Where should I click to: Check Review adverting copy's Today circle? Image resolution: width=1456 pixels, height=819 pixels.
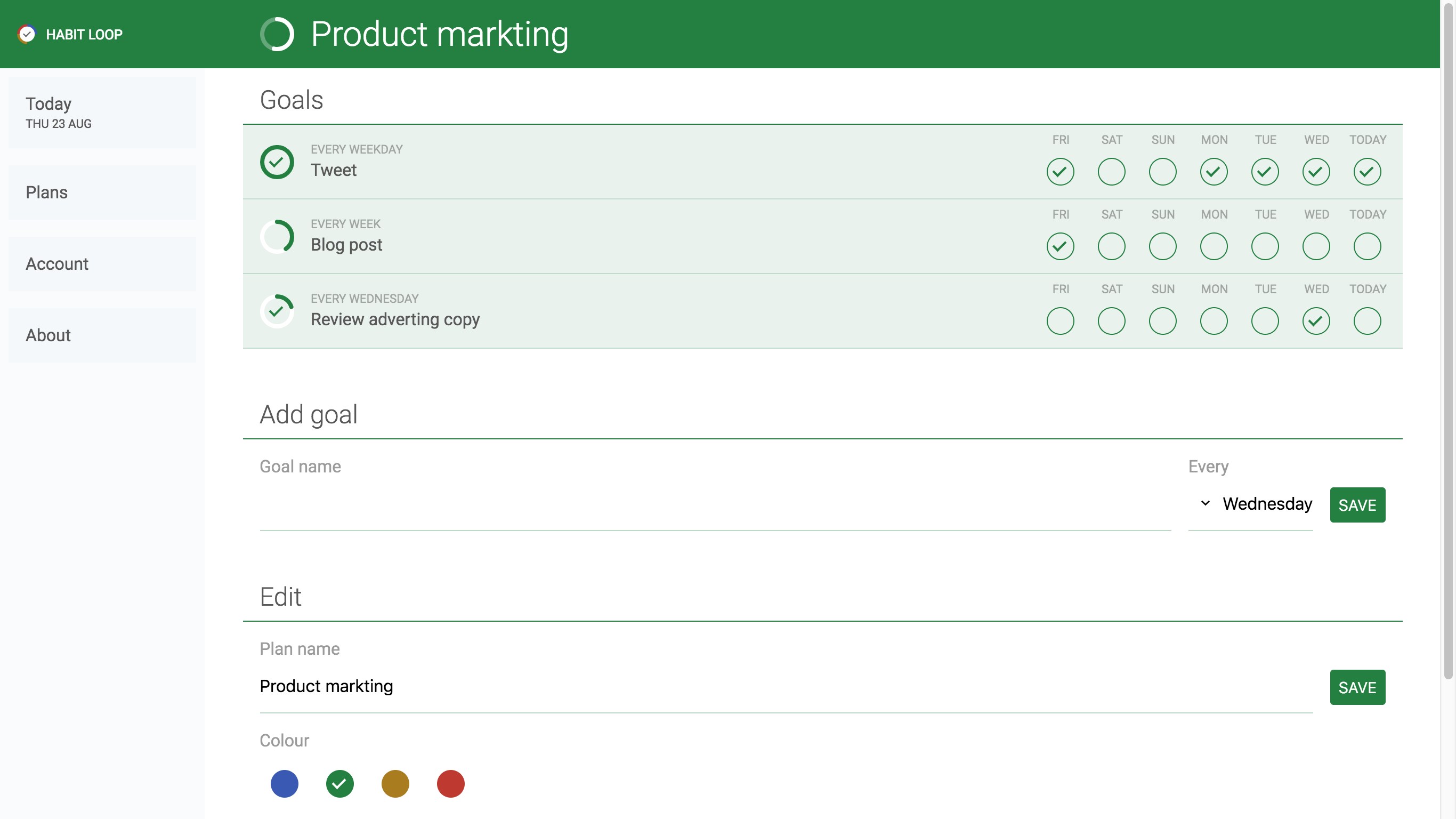[x=1366, y=322]
